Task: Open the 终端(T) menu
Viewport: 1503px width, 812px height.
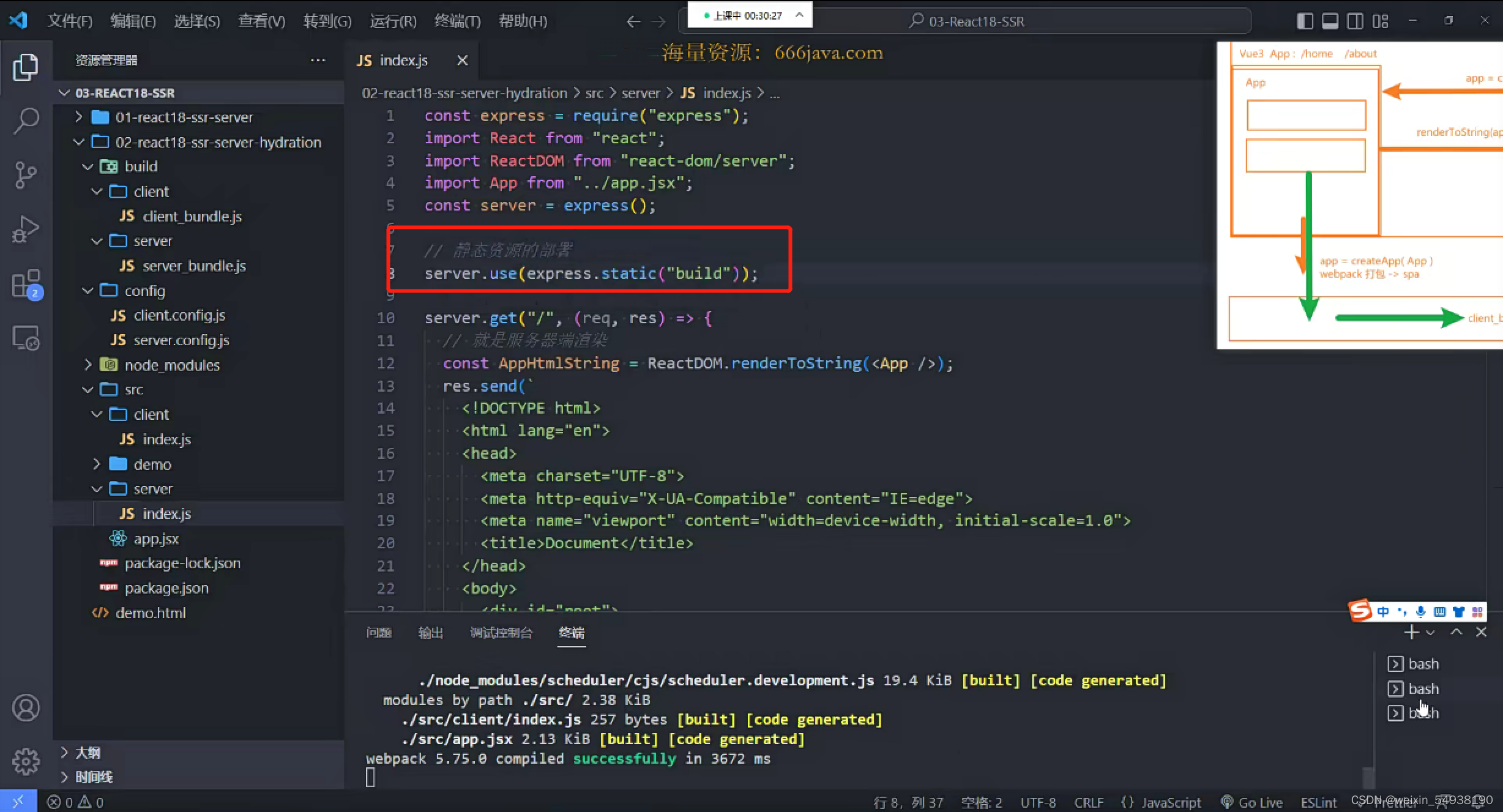Action: (x=457, y=21)
